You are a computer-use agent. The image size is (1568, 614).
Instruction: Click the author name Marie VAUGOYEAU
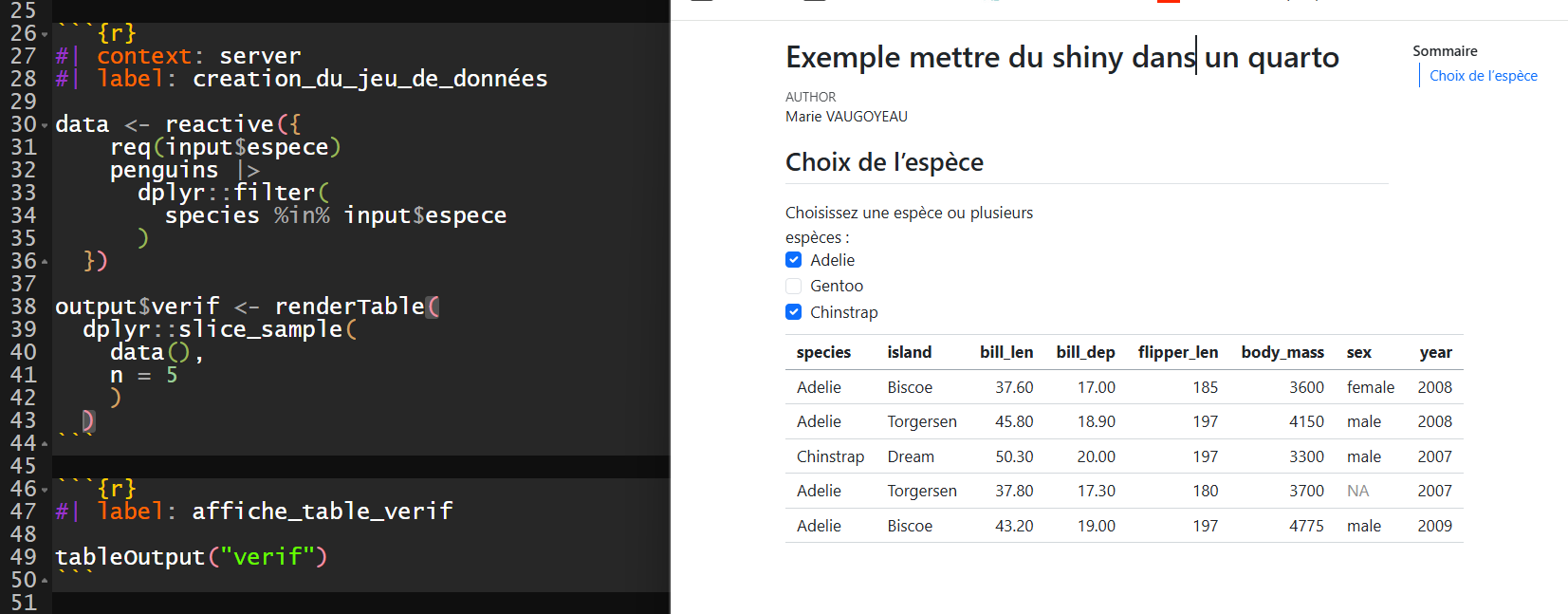tap(846, 117)
